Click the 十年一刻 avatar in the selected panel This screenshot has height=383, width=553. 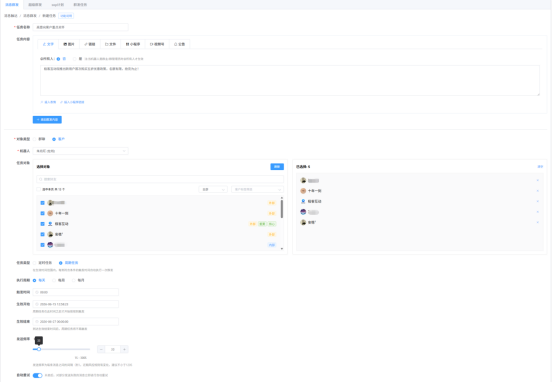(x=303, y=191)
